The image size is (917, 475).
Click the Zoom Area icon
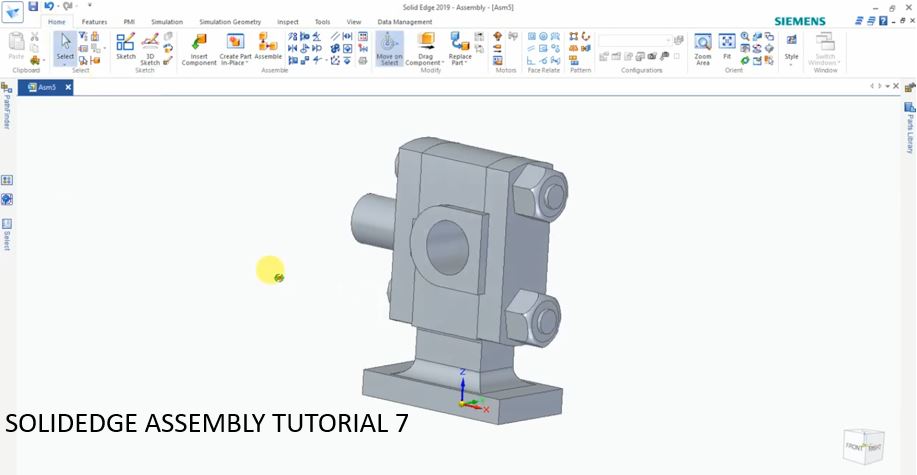click(703, 49)
